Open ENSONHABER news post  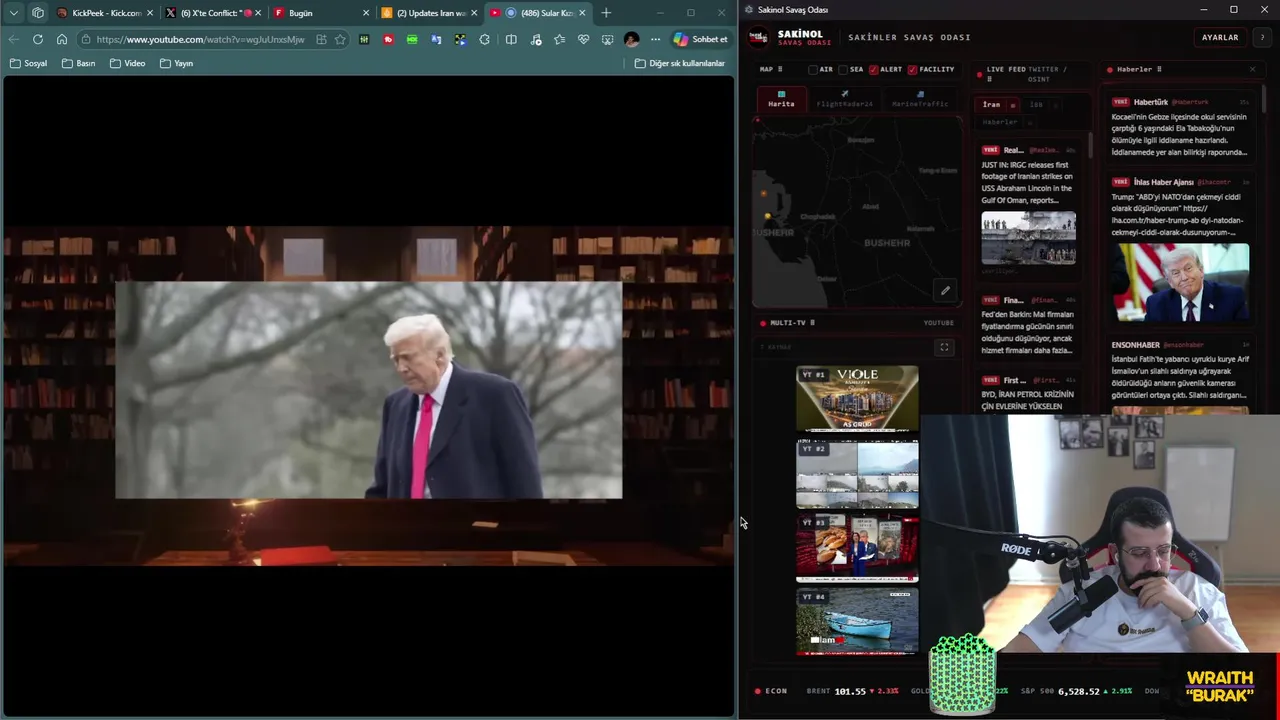tap(1180, 372)
